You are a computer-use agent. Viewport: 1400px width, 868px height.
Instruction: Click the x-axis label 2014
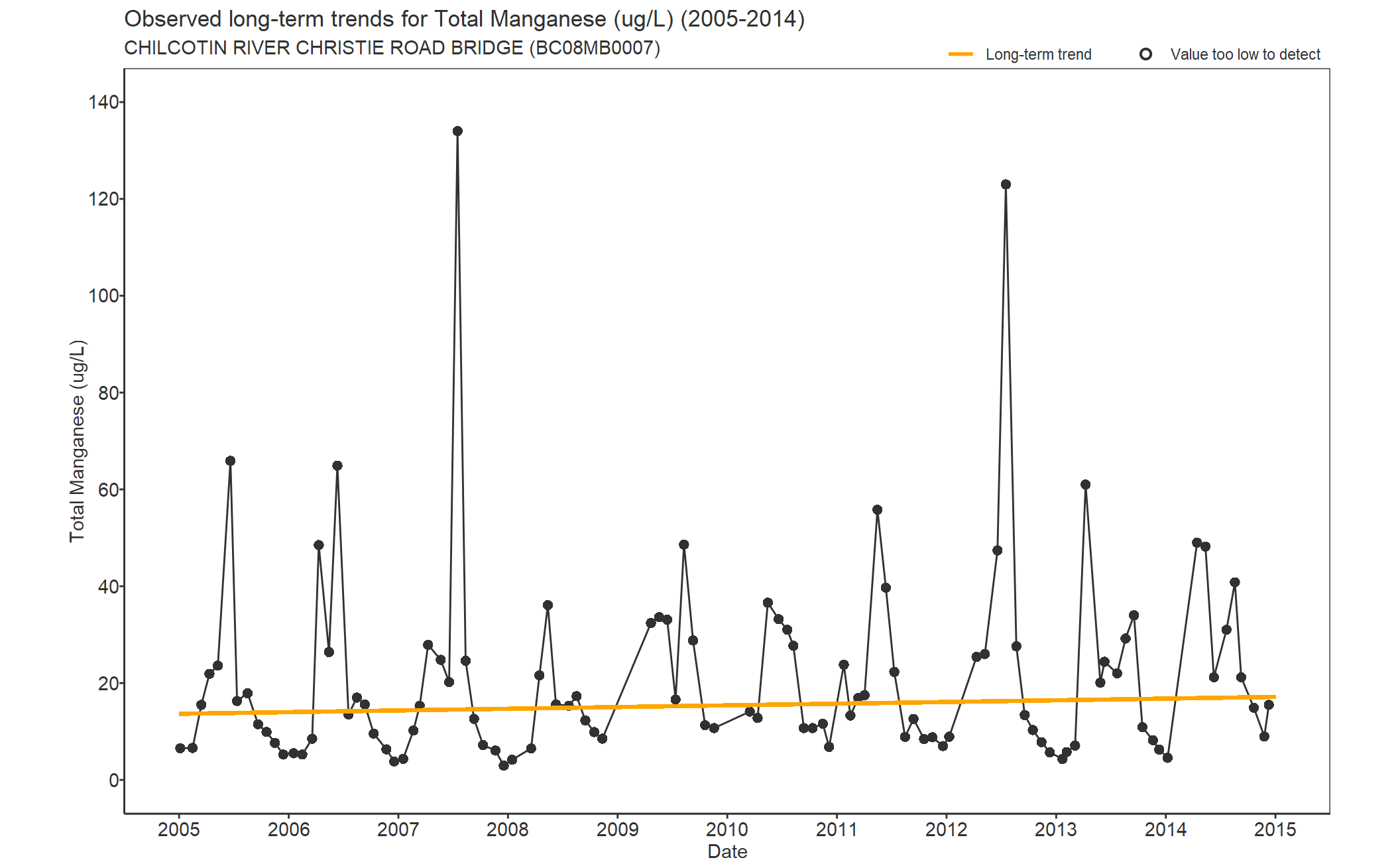click(x=1166, y=830)
